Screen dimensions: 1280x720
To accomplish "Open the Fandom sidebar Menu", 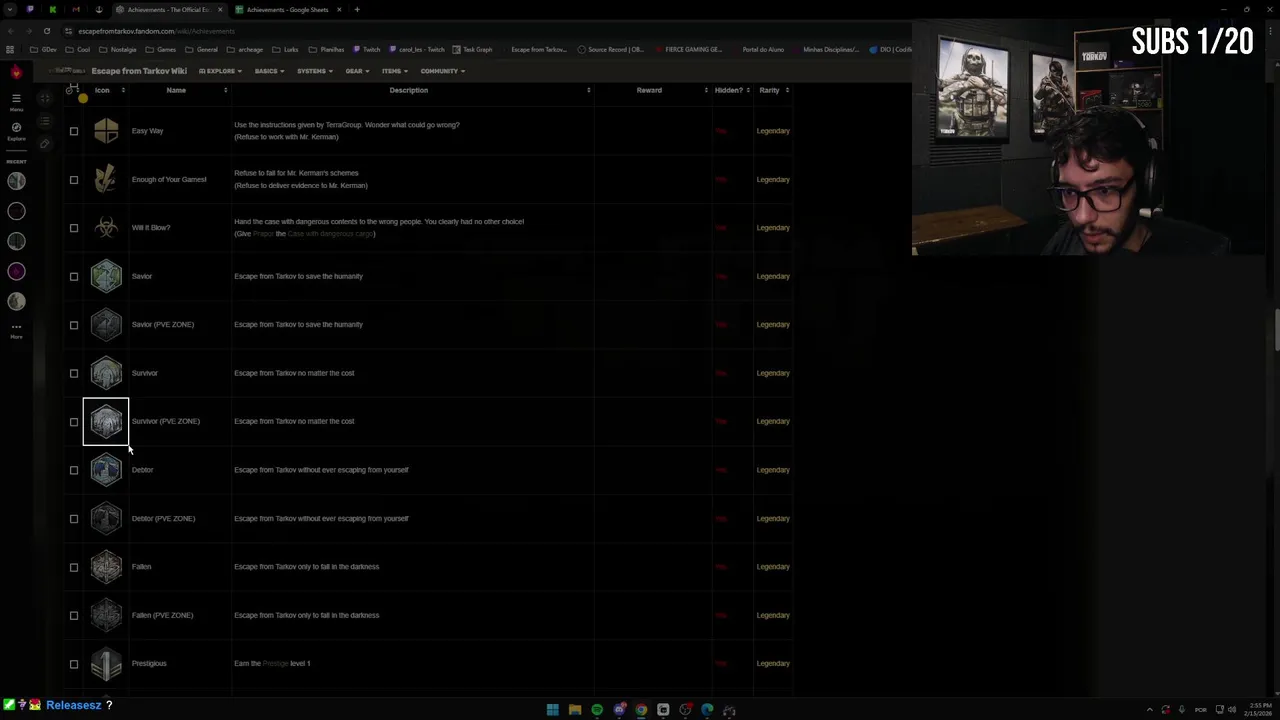I will [16, 101].
